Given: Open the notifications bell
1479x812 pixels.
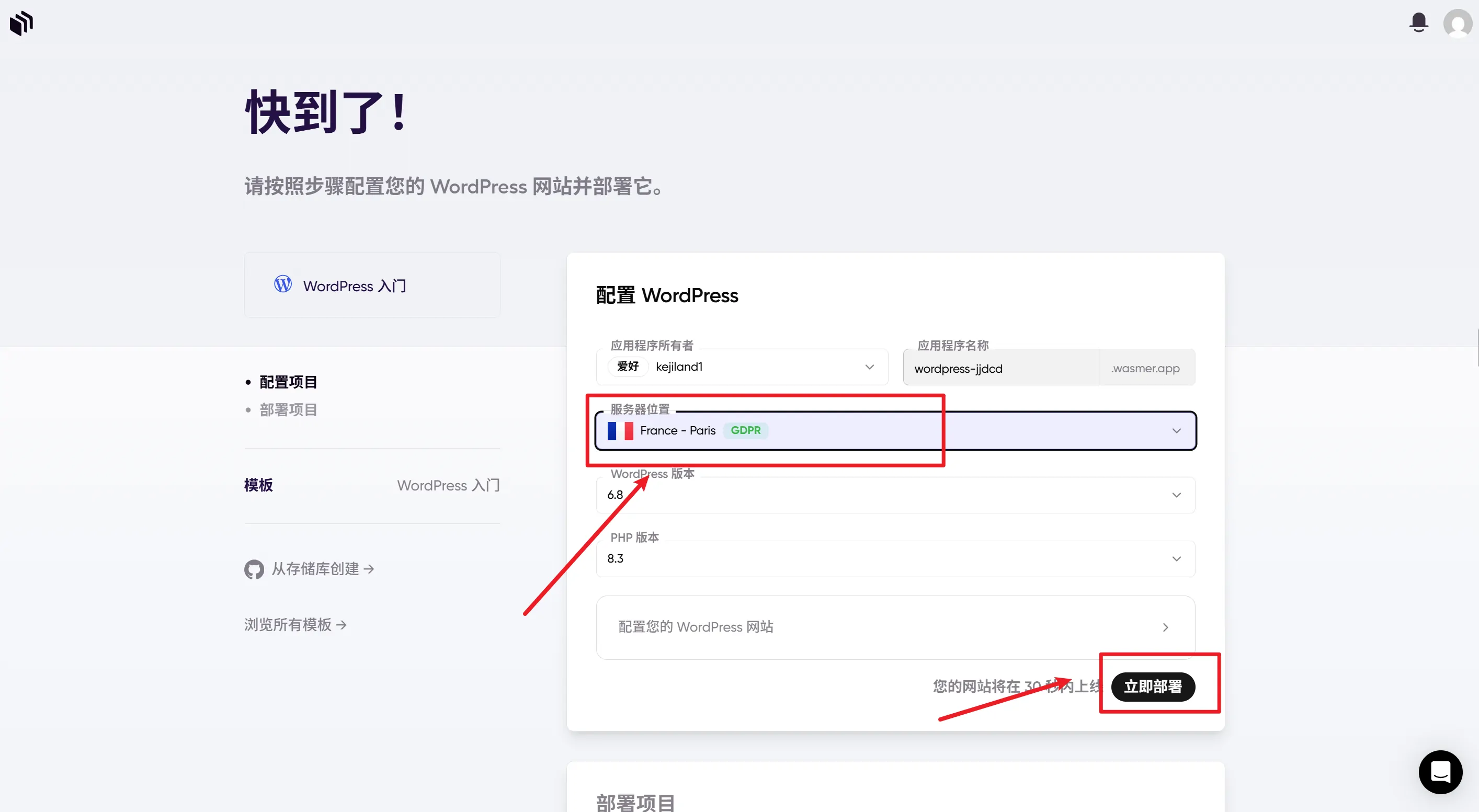Looking at the screenshot, I should [1419, 22].
